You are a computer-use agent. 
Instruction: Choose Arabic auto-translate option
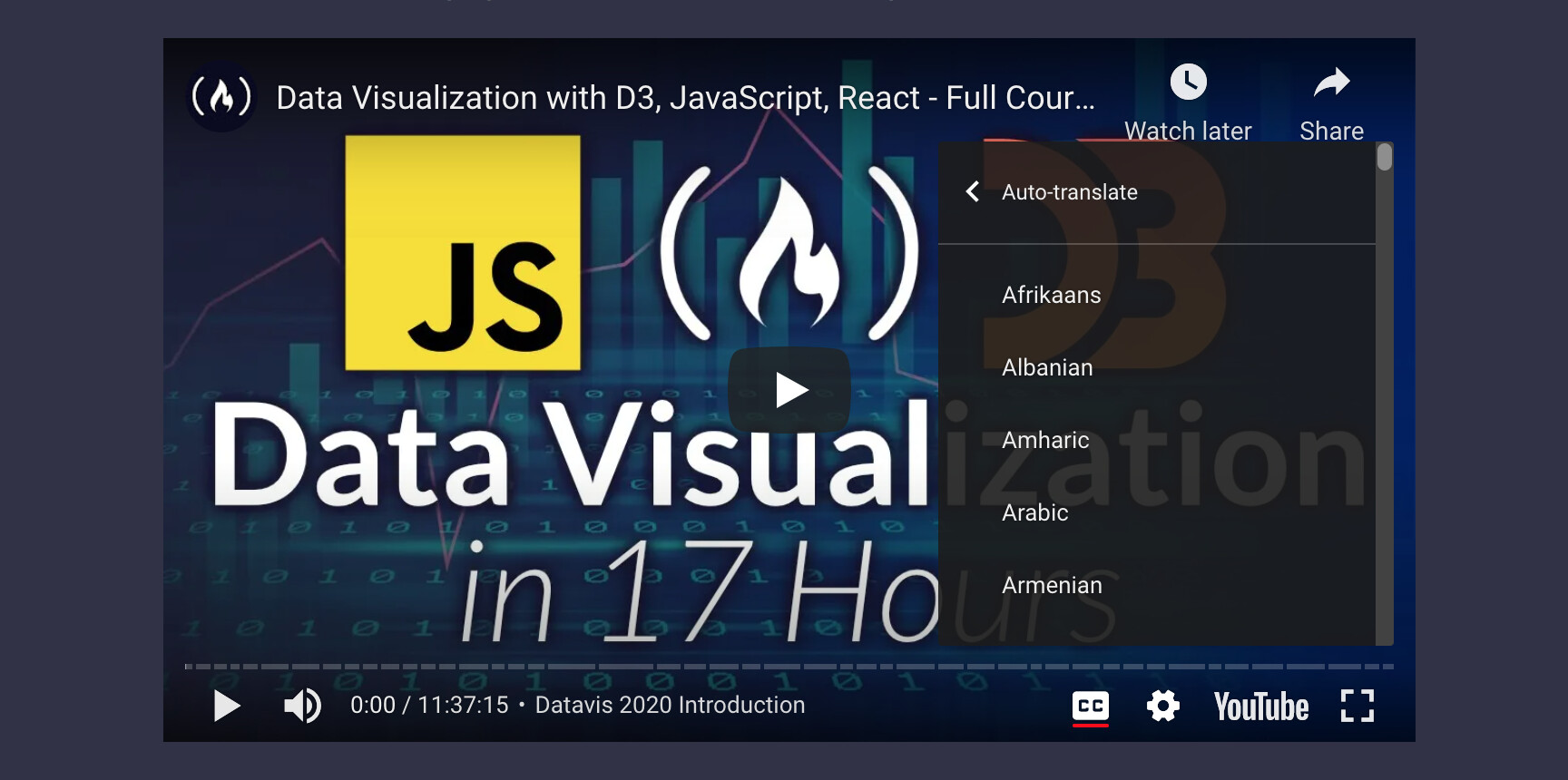pos(1157,512)
